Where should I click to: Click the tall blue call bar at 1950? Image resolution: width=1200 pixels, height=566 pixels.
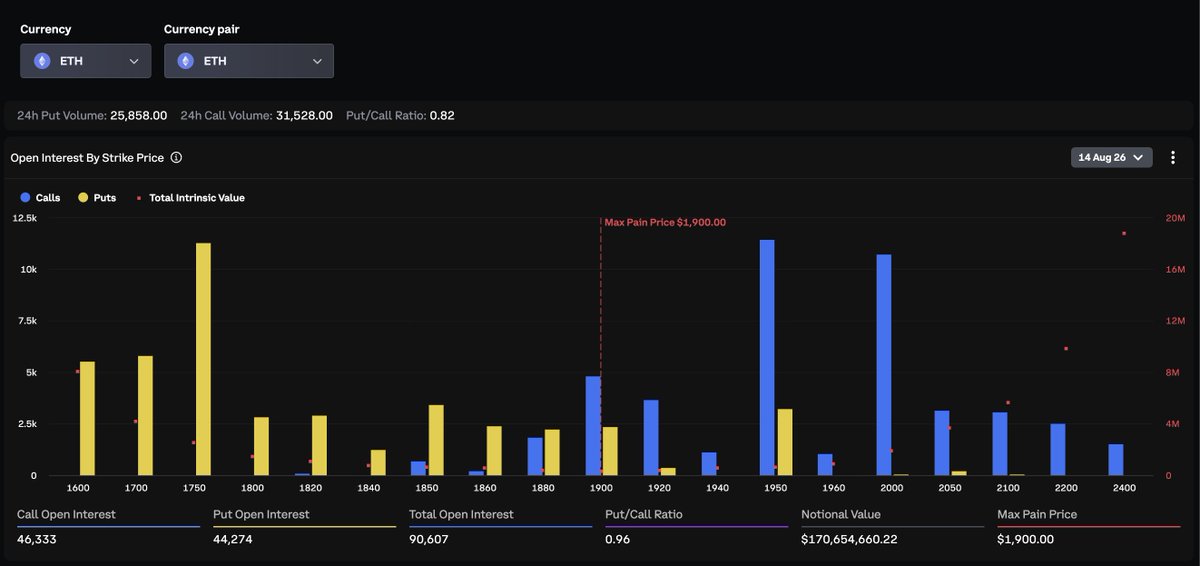point(767,357)
